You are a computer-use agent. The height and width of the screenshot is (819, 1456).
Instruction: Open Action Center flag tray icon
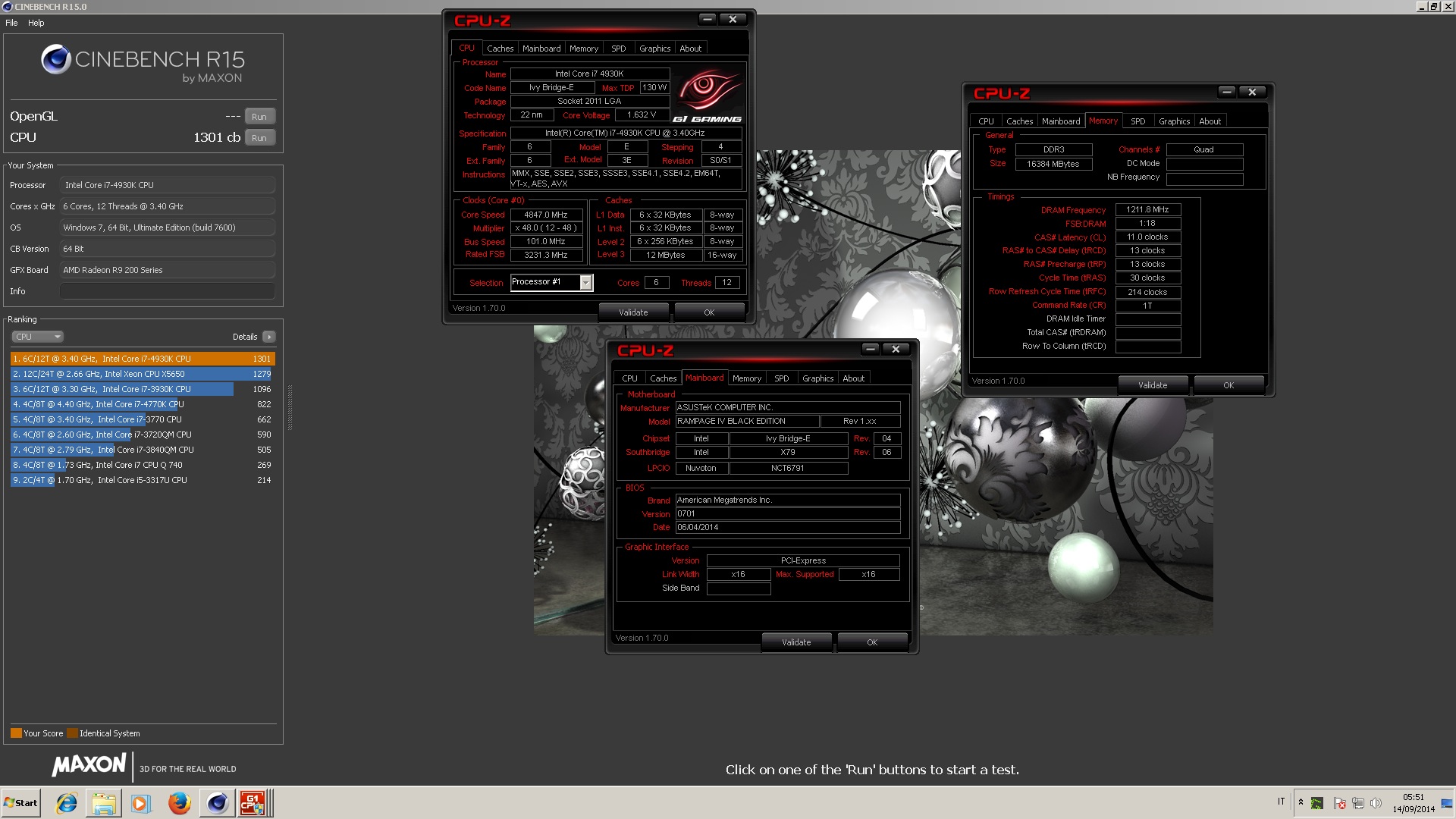(x=1339, y=803)
